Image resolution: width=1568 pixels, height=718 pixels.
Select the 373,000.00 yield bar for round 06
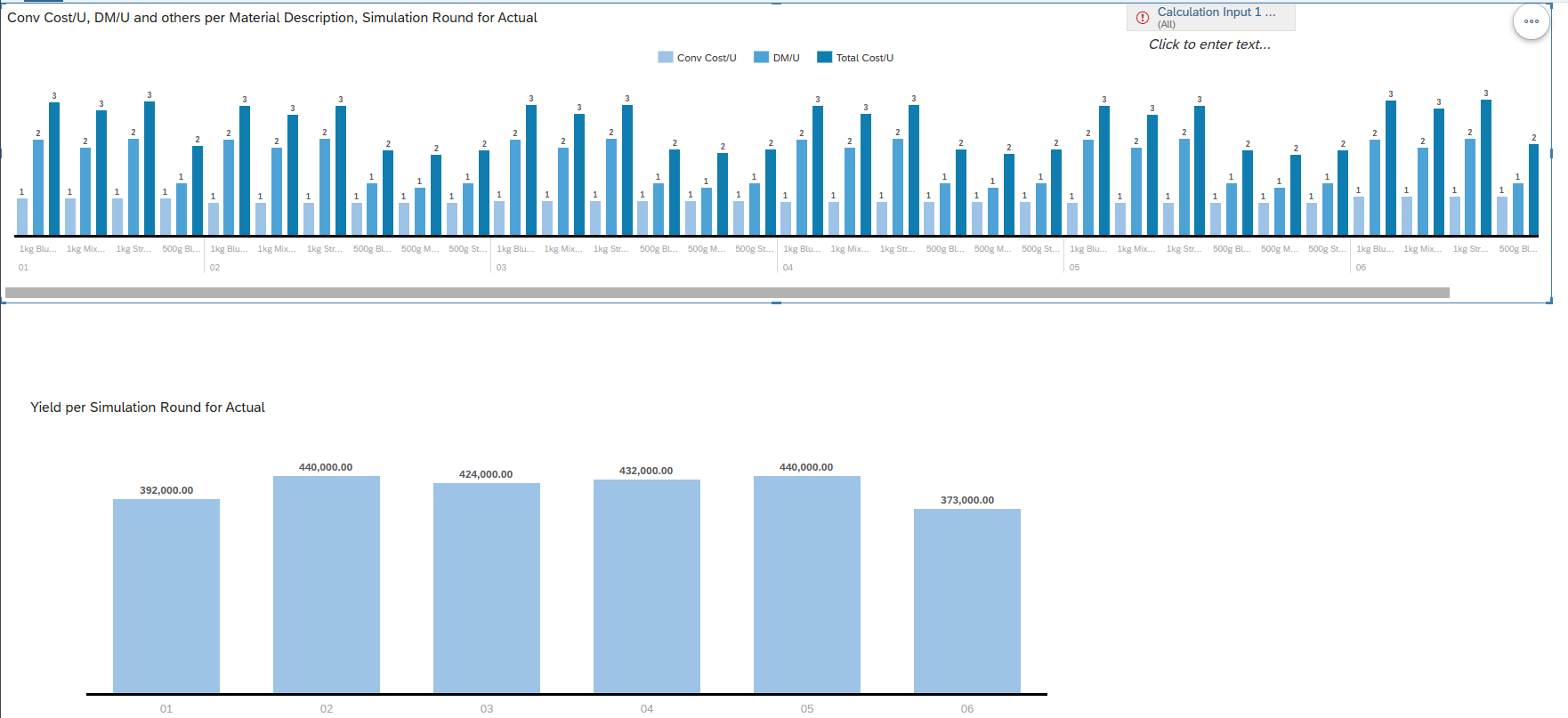(967, 601)
